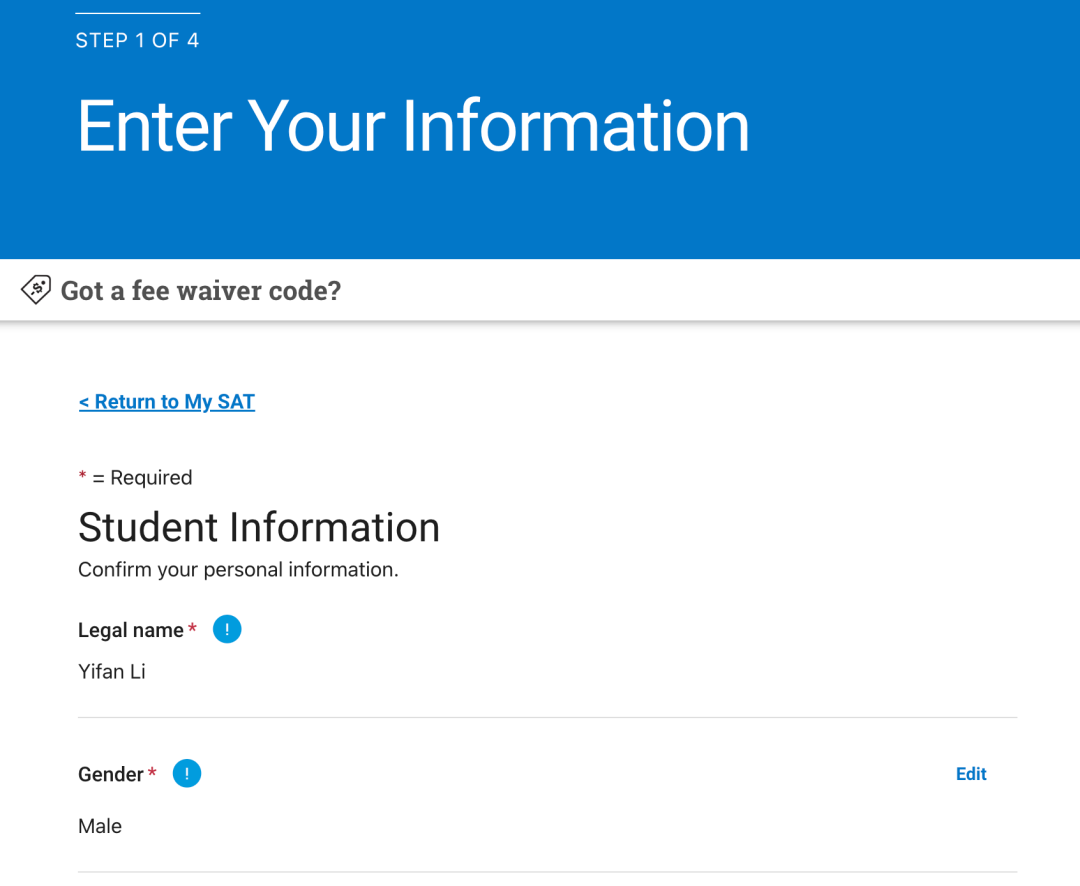Click the white progress line above step label
The width and height of the screenshot is (1080, 886).
[x=138, y=13]
